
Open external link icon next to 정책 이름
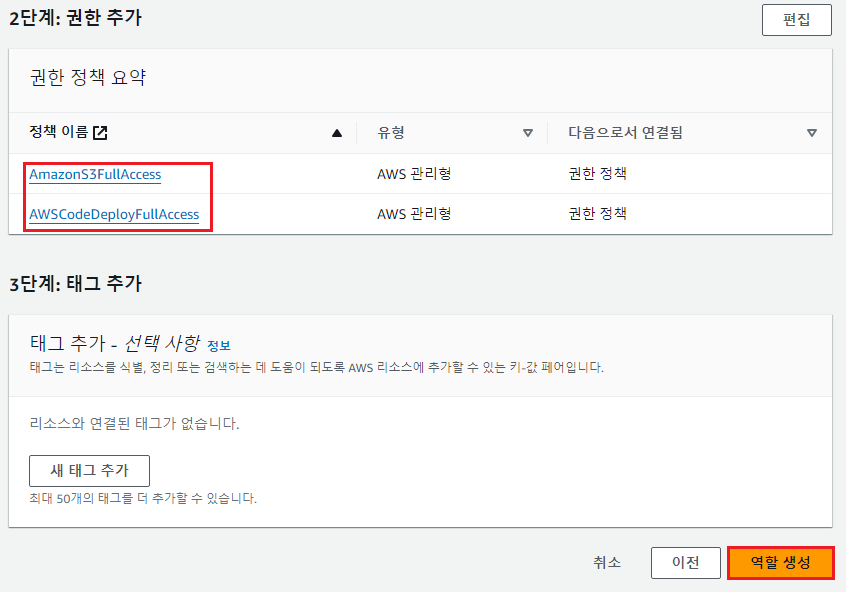click(100, 132)
